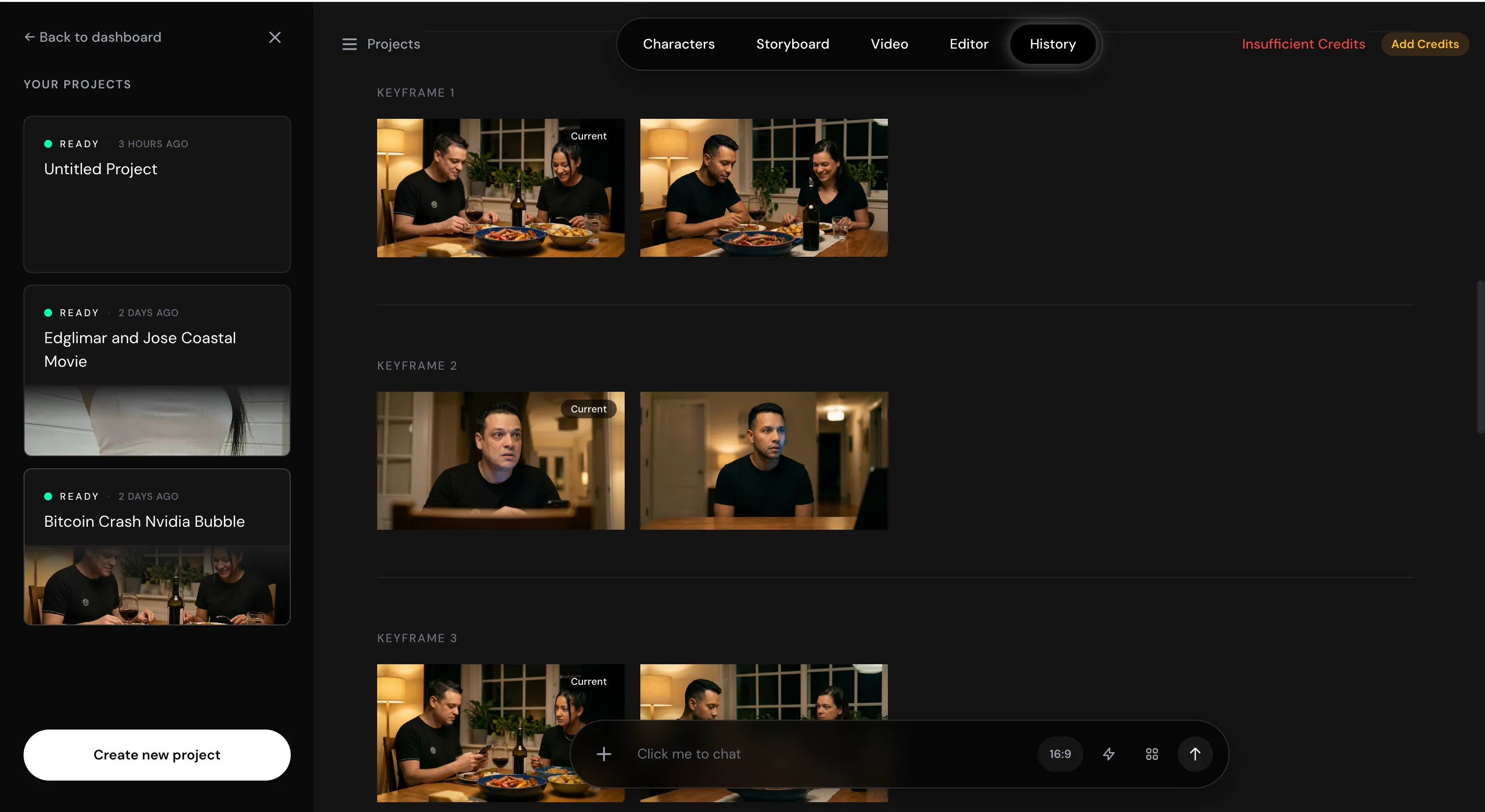Image resolution: width=1485 pixels, height=812 pixels.
Task: Switch to the Characters tab
Action: [x=679, y=44]
